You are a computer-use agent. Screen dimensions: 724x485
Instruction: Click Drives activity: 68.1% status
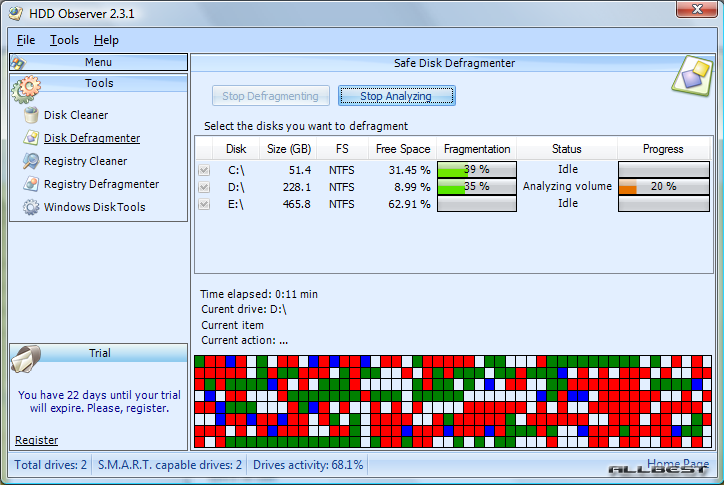(x=308, y=465)
